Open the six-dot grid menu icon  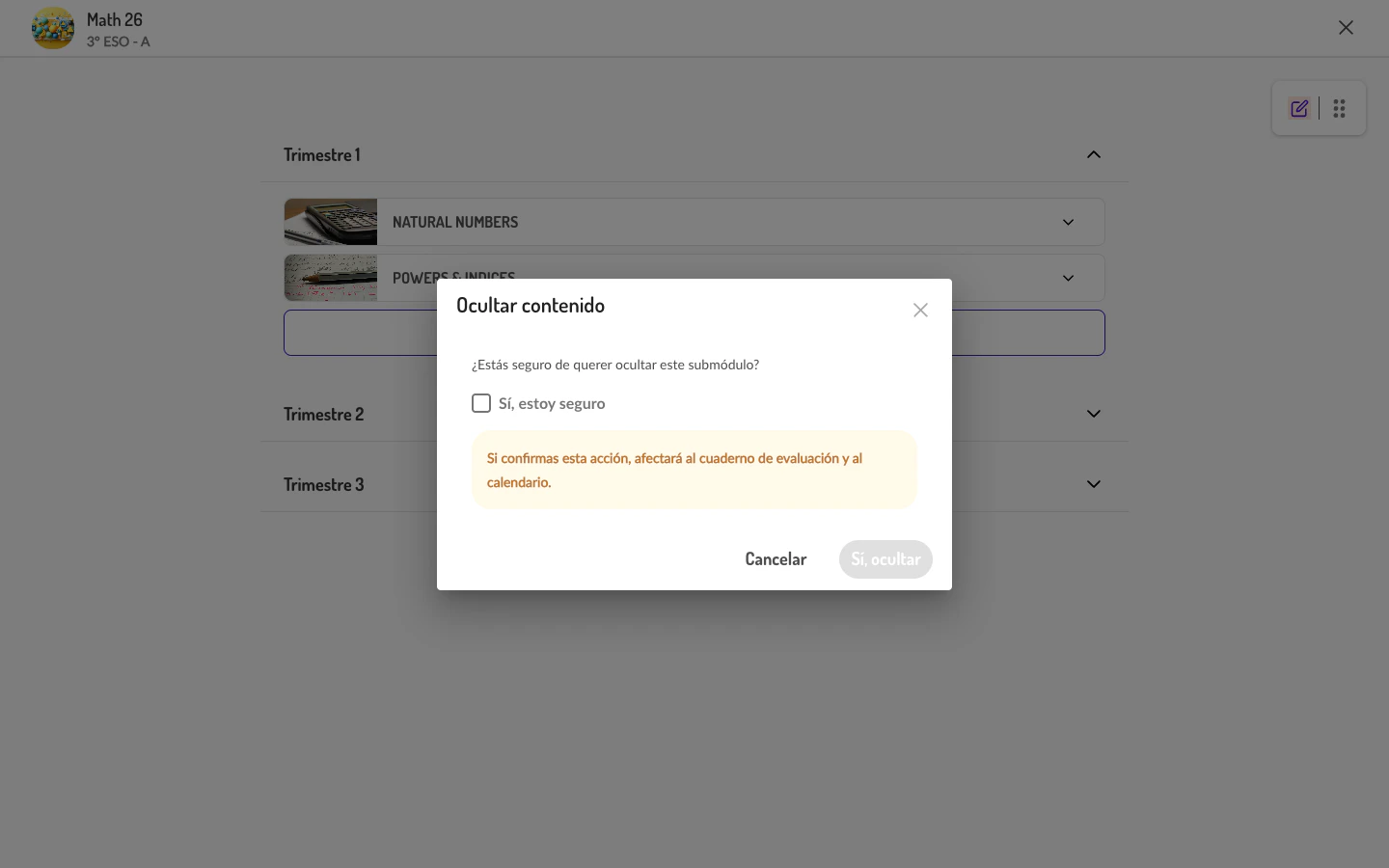pos(1339,108)
